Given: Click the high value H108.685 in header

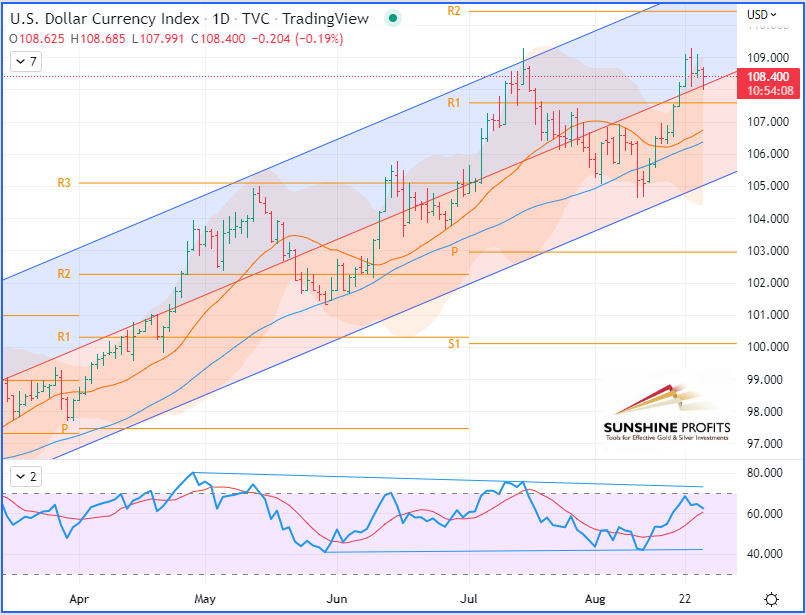Looking at the screenshot, I should (x=98, y=39).
